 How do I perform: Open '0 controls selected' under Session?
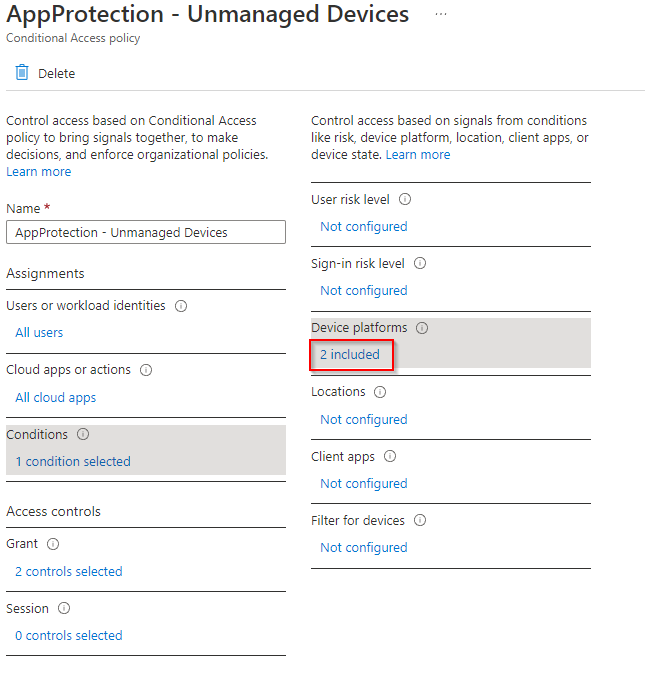tap(69, 635)
